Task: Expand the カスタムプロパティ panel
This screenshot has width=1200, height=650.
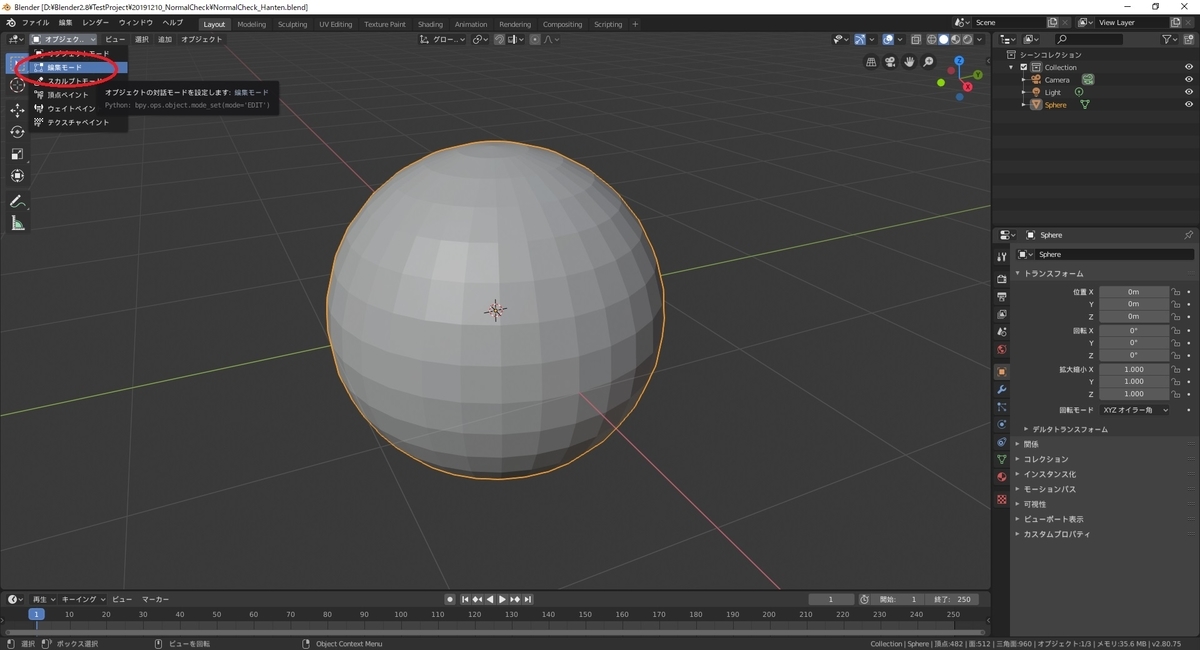Action: pyautogui.click(x=1056, y=534)
